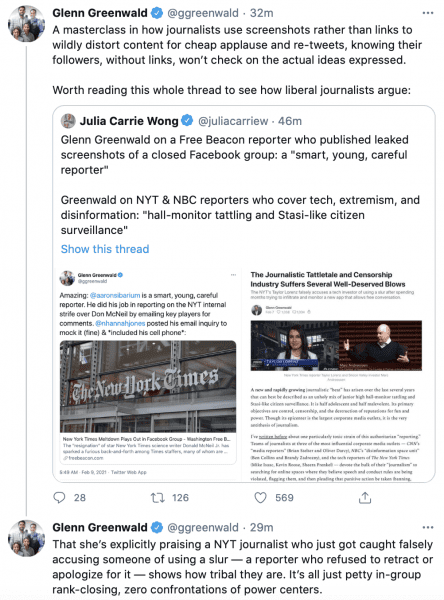Open the share icon under the first tweet
The height and width of the screenshot is (600, 444).
pyautogui.click(x=365, y=497)
